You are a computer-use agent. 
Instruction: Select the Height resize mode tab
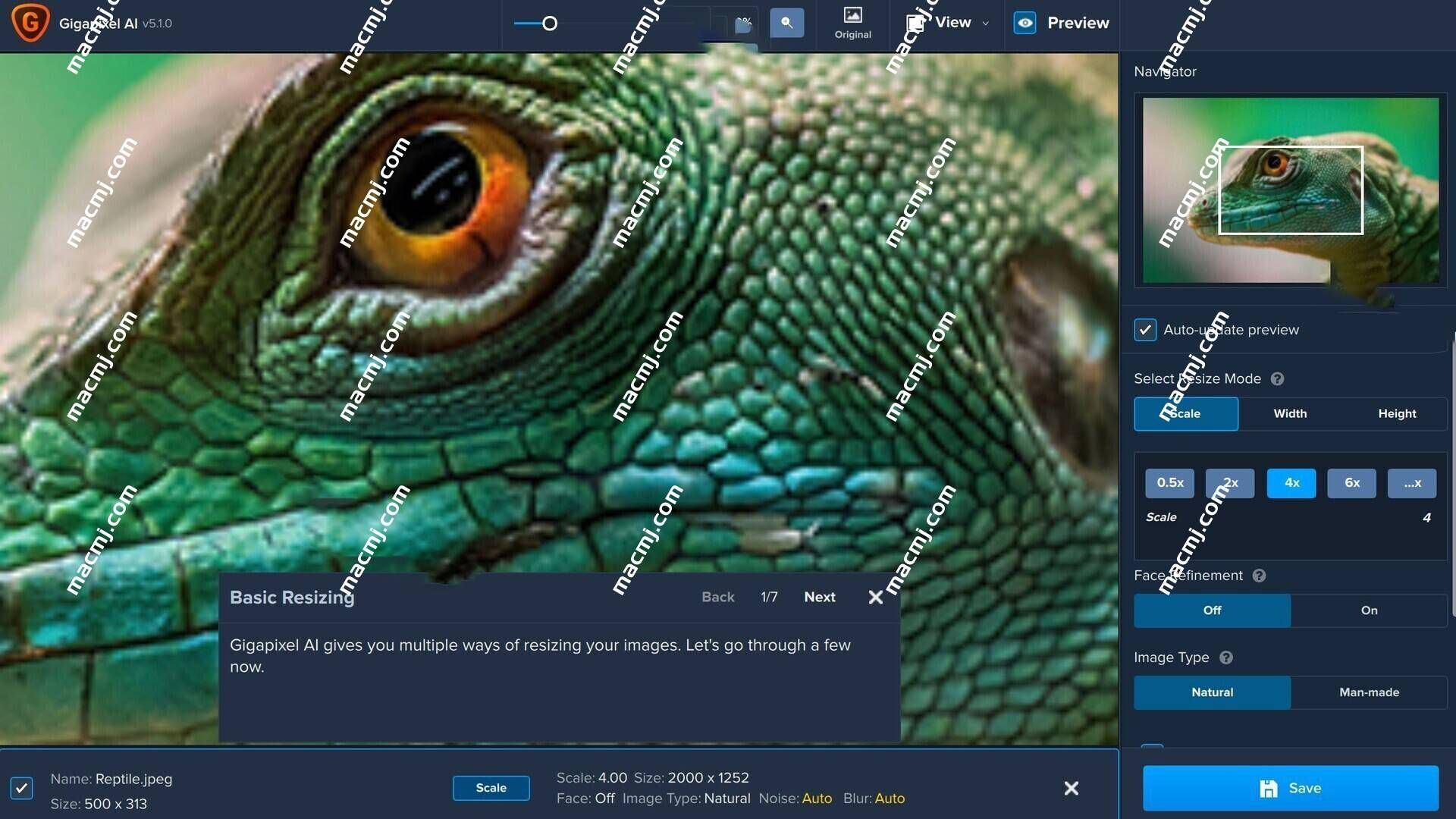click(1396, 413)
